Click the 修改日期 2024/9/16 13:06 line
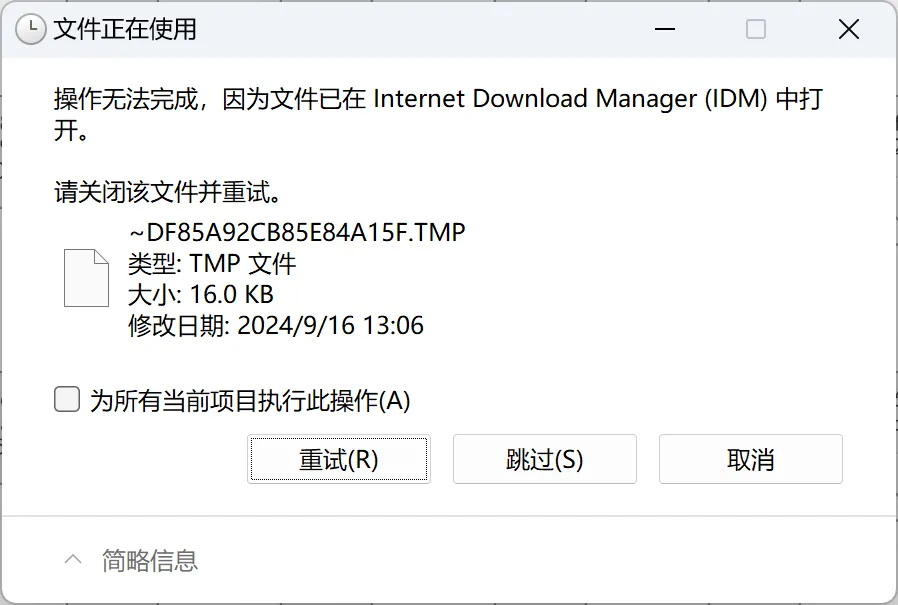The width and height of the screenshot is (898, 605). tap(276, 325)
